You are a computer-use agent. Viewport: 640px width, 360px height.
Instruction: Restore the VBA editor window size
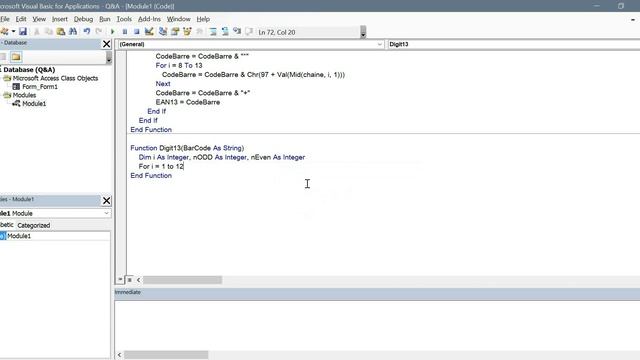coord(621,6)
